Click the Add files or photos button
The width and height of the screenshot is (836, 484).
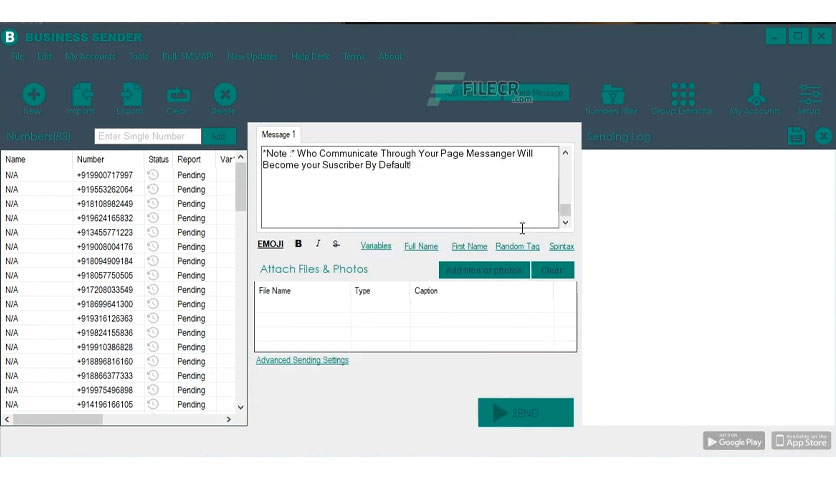pos(484,270)
